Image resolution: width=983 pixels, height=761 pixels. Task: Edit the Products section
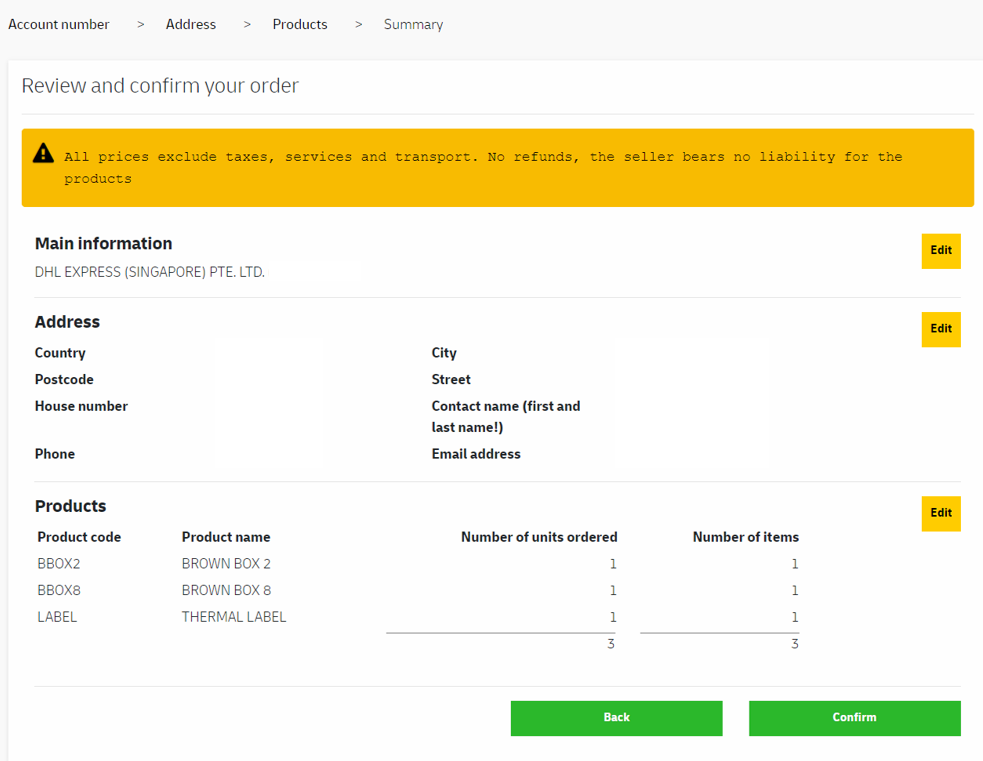[x=940, y=513]
